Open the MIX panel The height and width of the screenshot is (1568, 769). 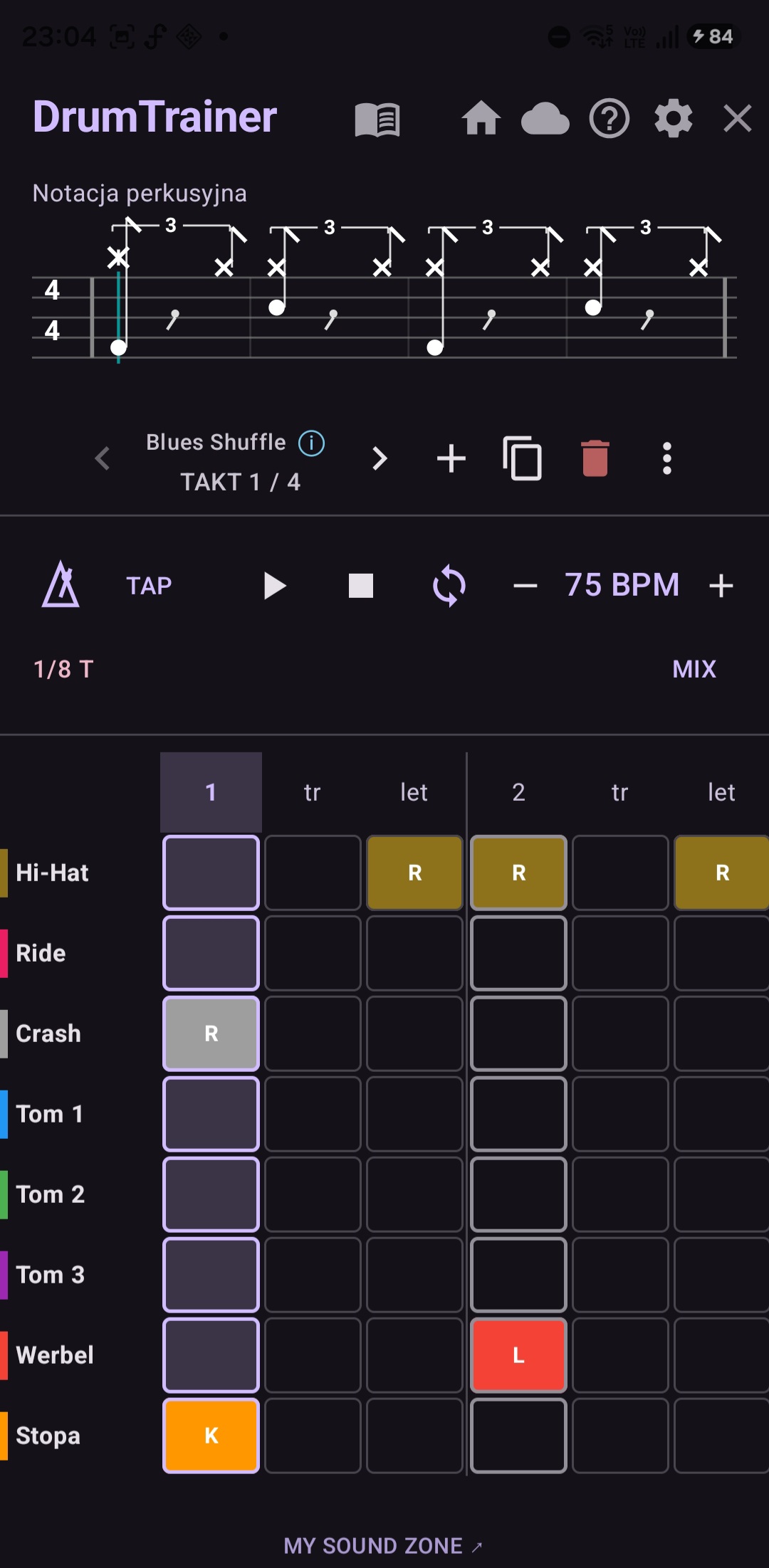click(x=694, y=669)
